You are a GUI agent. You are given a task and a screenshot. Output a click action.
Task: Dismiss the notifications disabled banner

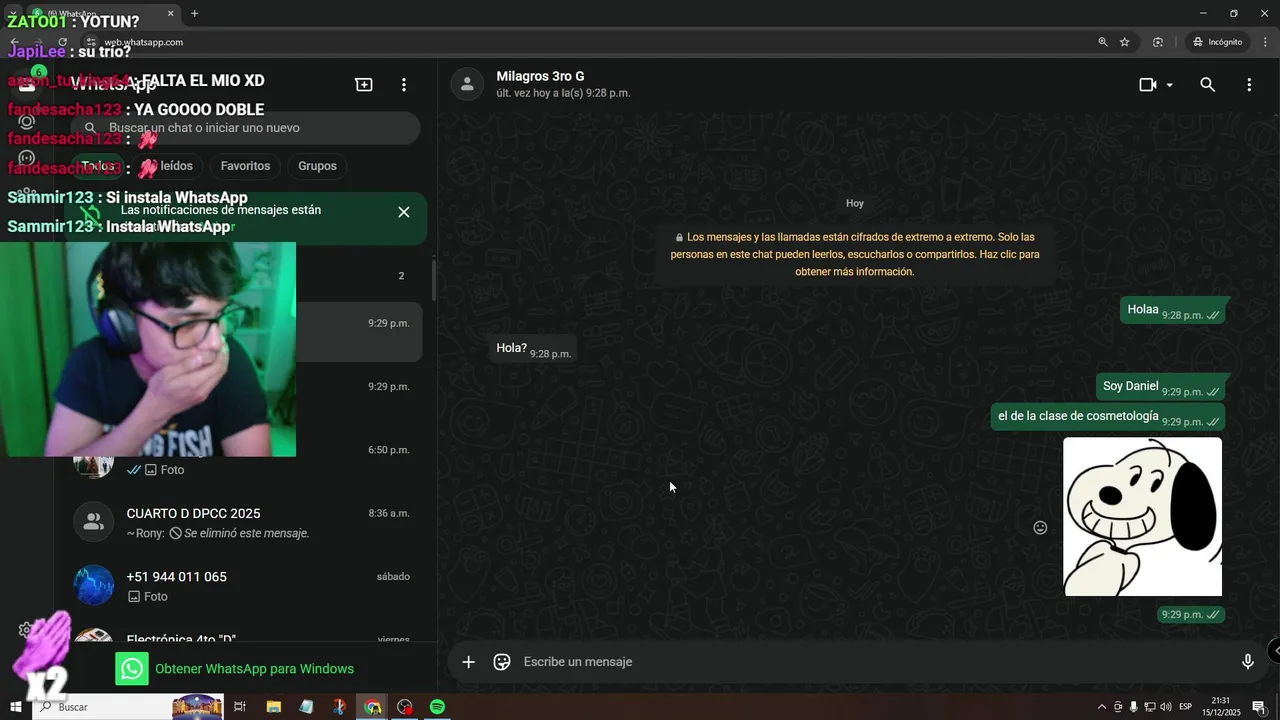[x=404, y=212]
